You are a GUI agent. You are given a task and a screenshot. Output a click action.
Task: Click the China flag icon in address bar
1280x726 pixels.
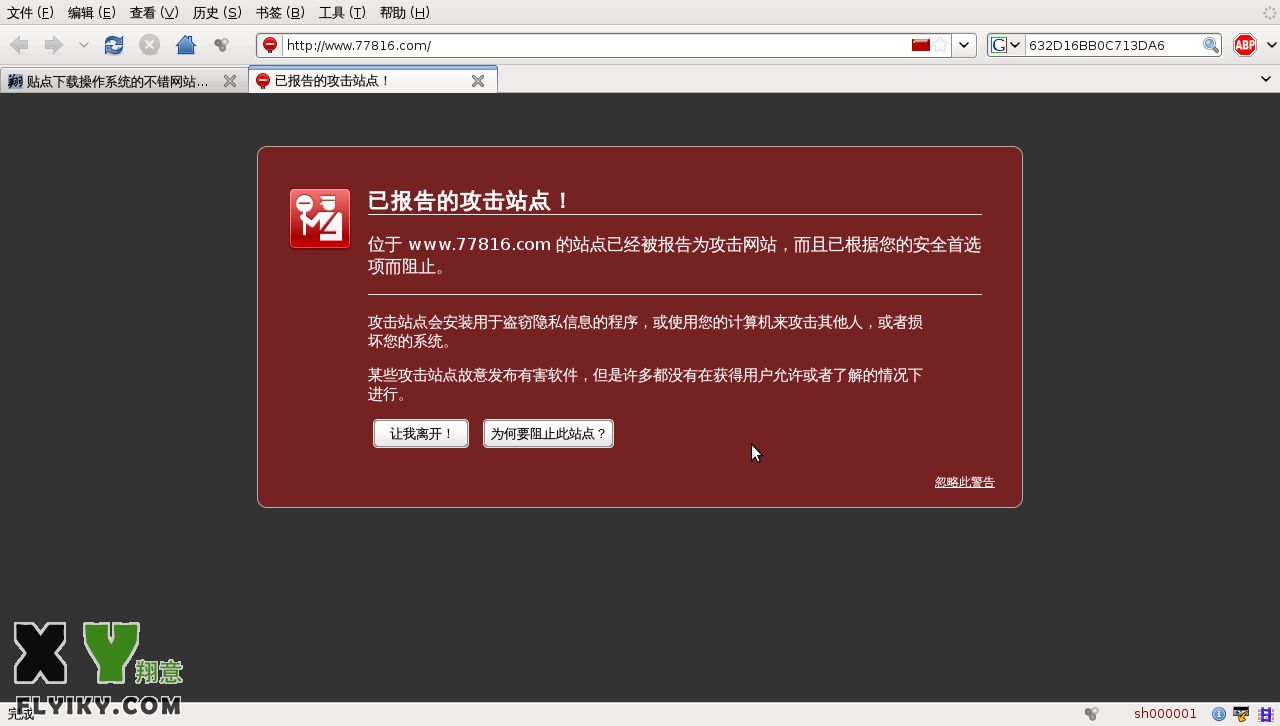tap(921, 45)
